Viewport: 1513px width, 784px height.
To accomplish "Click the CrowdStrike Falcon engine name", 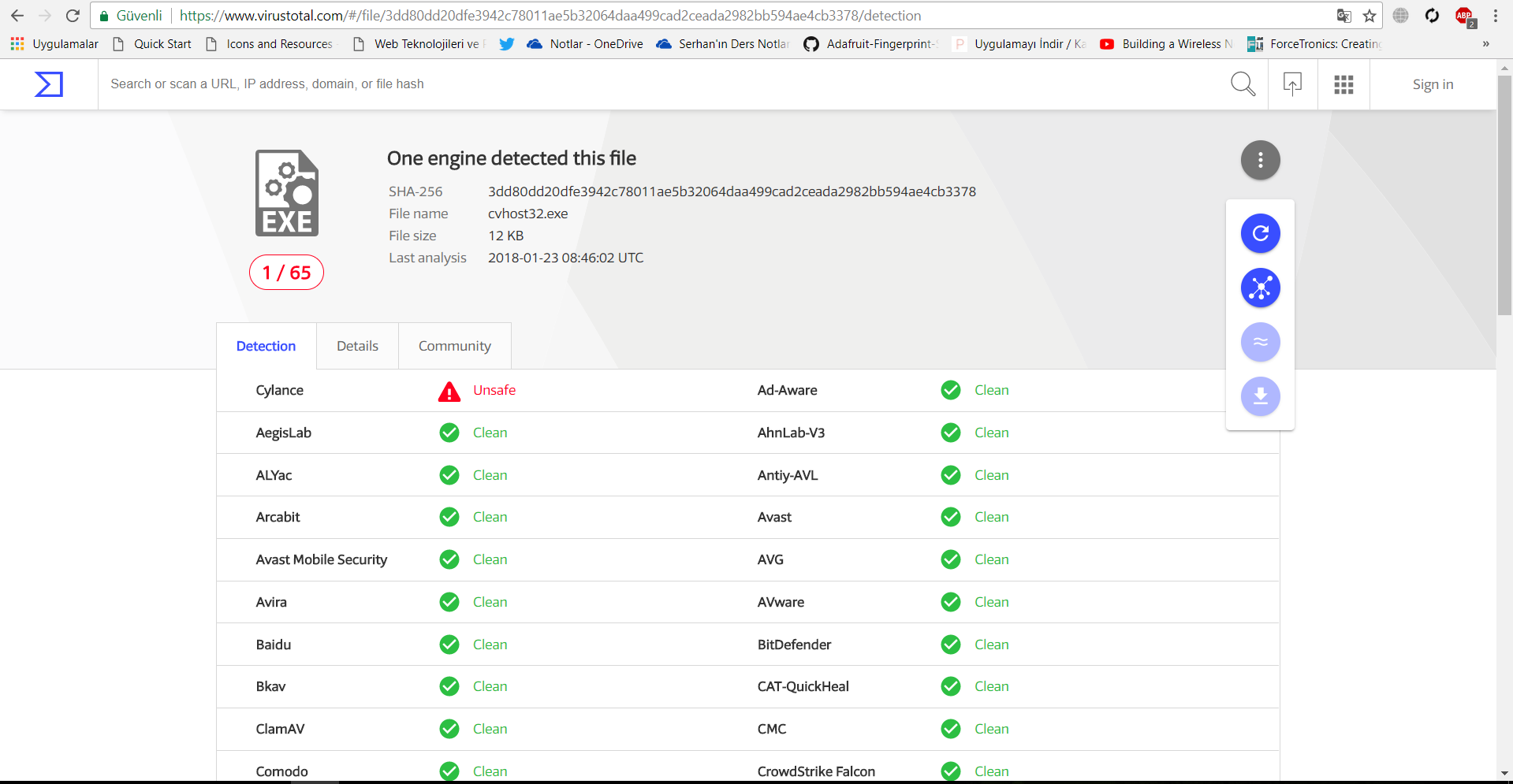I will (x=816, y=771).
